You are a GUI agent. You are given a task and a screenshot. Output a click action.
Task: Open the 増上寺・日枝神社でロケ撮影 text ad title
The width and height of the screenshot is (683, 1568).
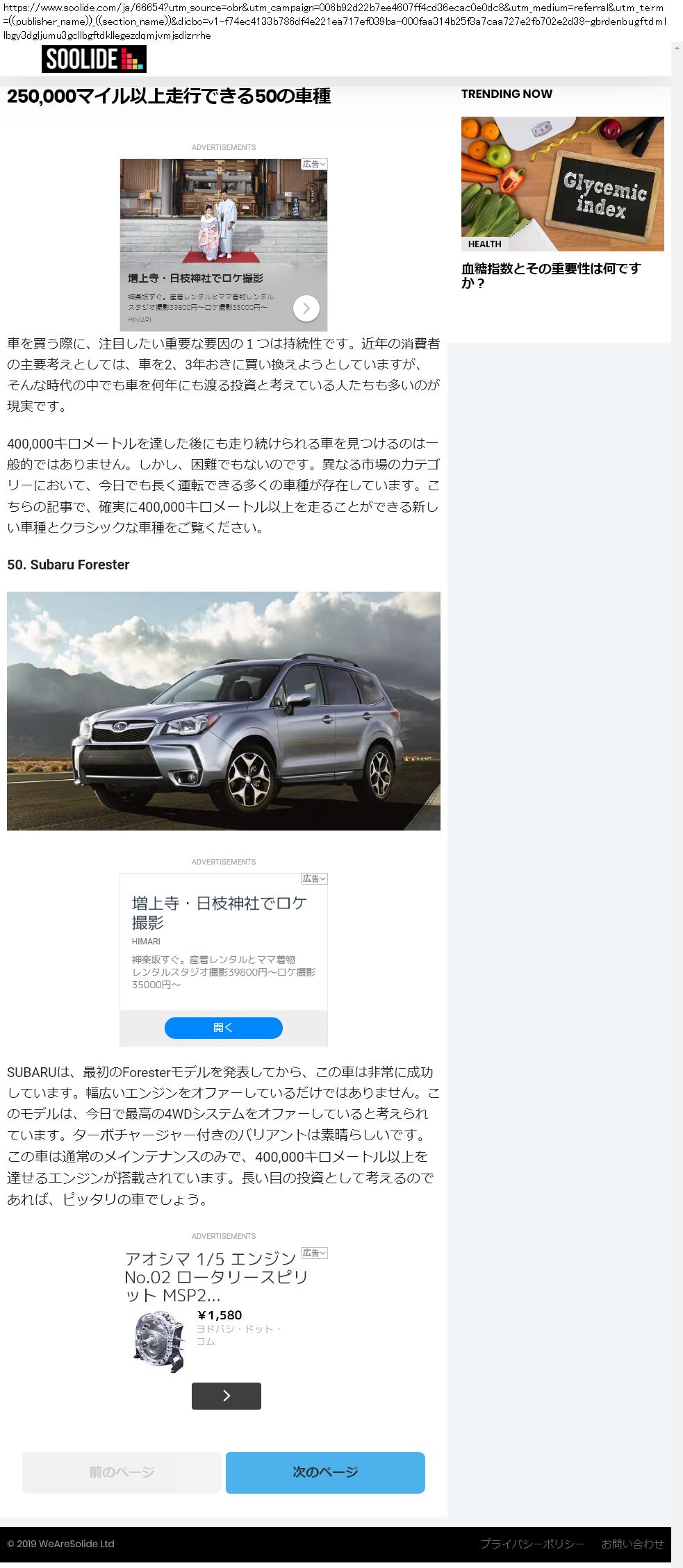220,912
